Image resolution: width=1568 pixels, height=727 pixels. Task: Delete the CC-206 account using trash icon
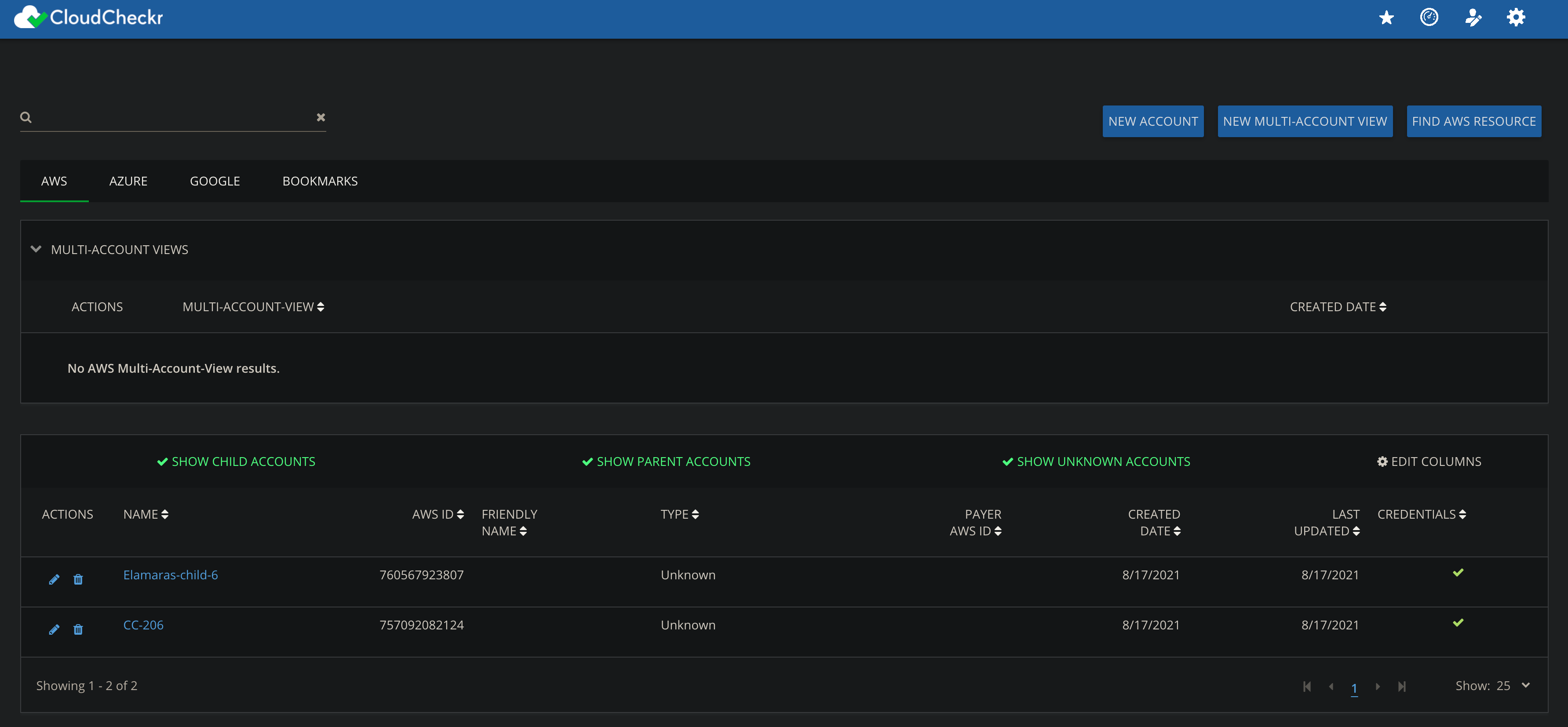78,629
